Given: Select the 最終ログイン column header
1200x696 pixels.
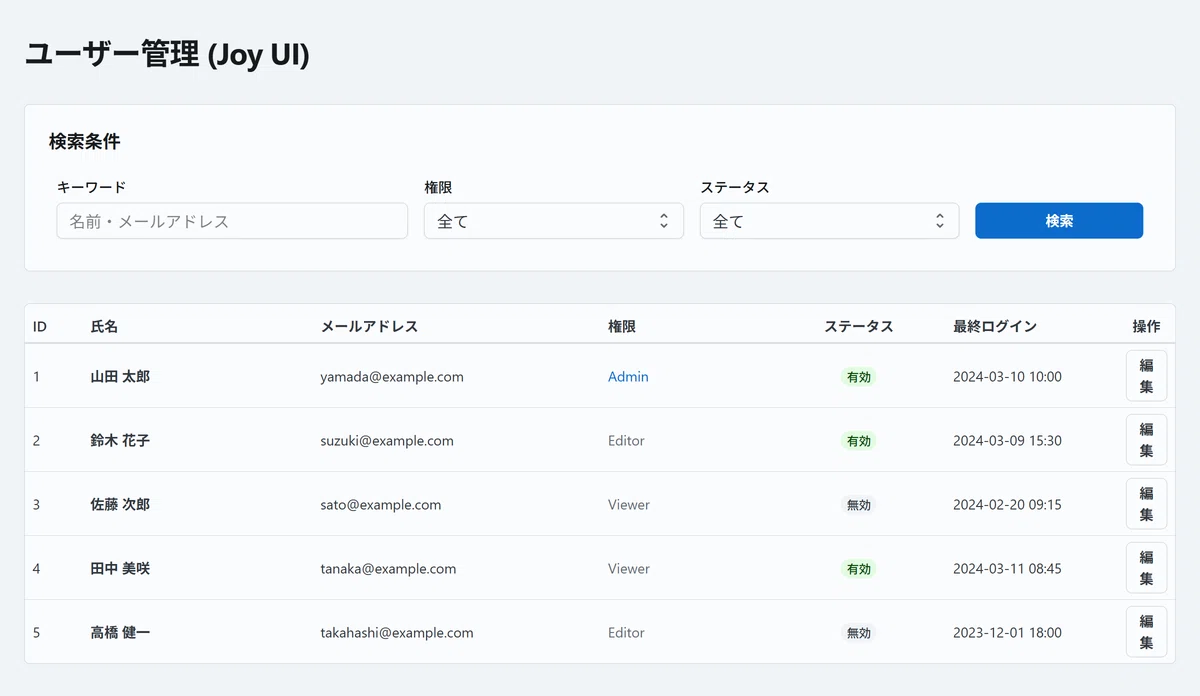Looking at the screenshot, I should (x=995, y=326).
